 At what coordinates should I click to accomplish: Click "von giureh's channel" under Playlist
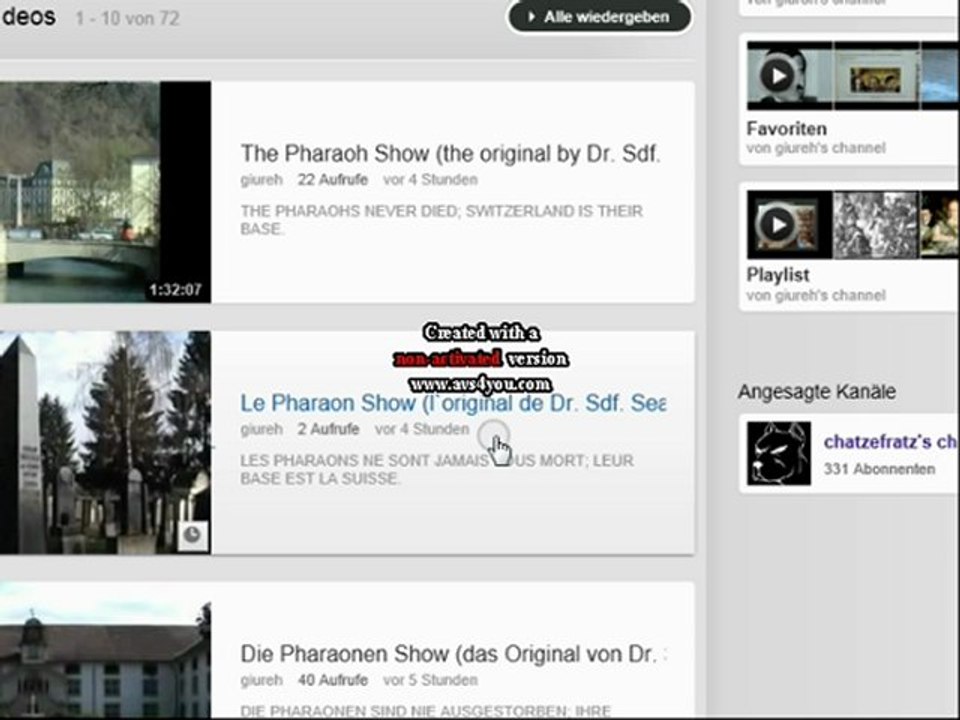tap(816, 296)
